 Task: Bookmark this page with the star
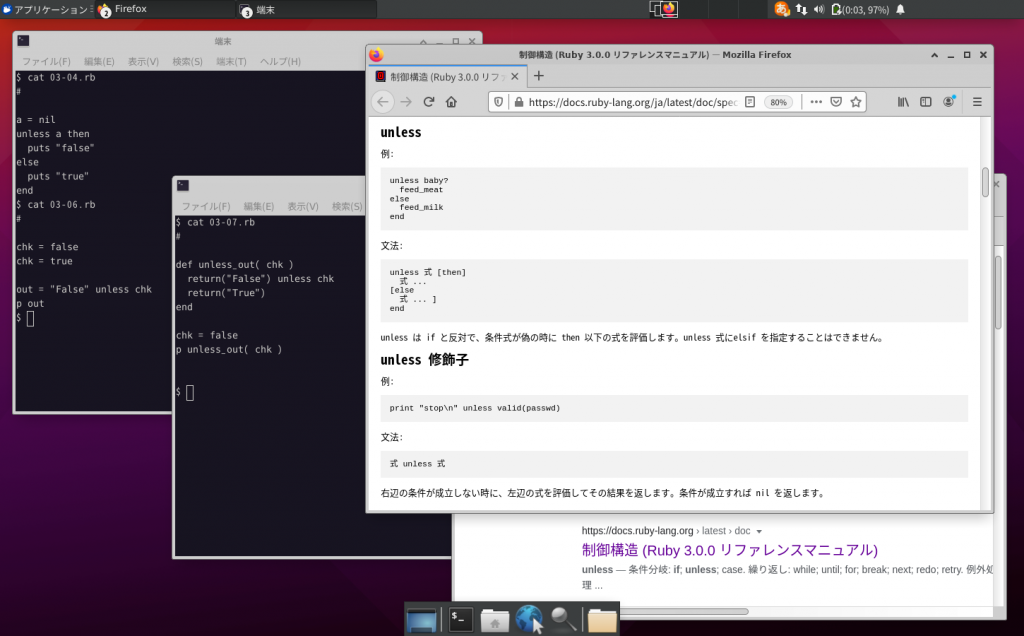856,101
